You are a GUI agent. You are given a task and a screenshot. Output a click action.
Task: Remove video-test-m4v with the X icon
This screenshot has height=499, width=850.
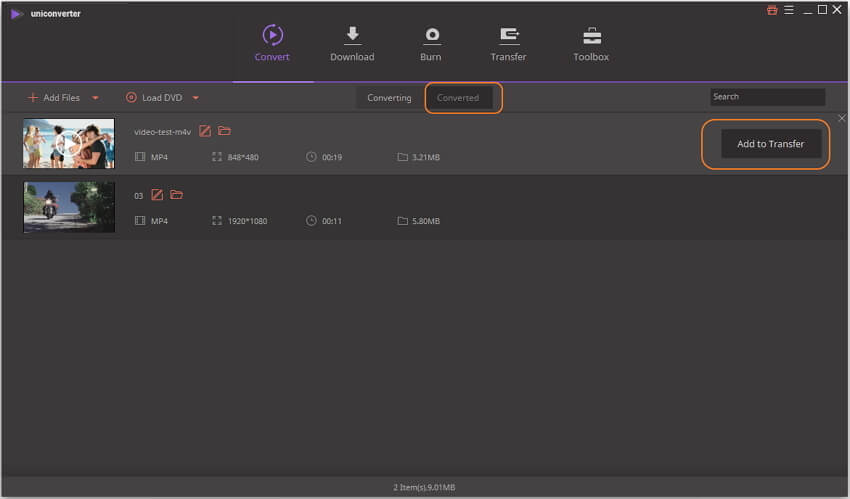(x=841, y=118)
